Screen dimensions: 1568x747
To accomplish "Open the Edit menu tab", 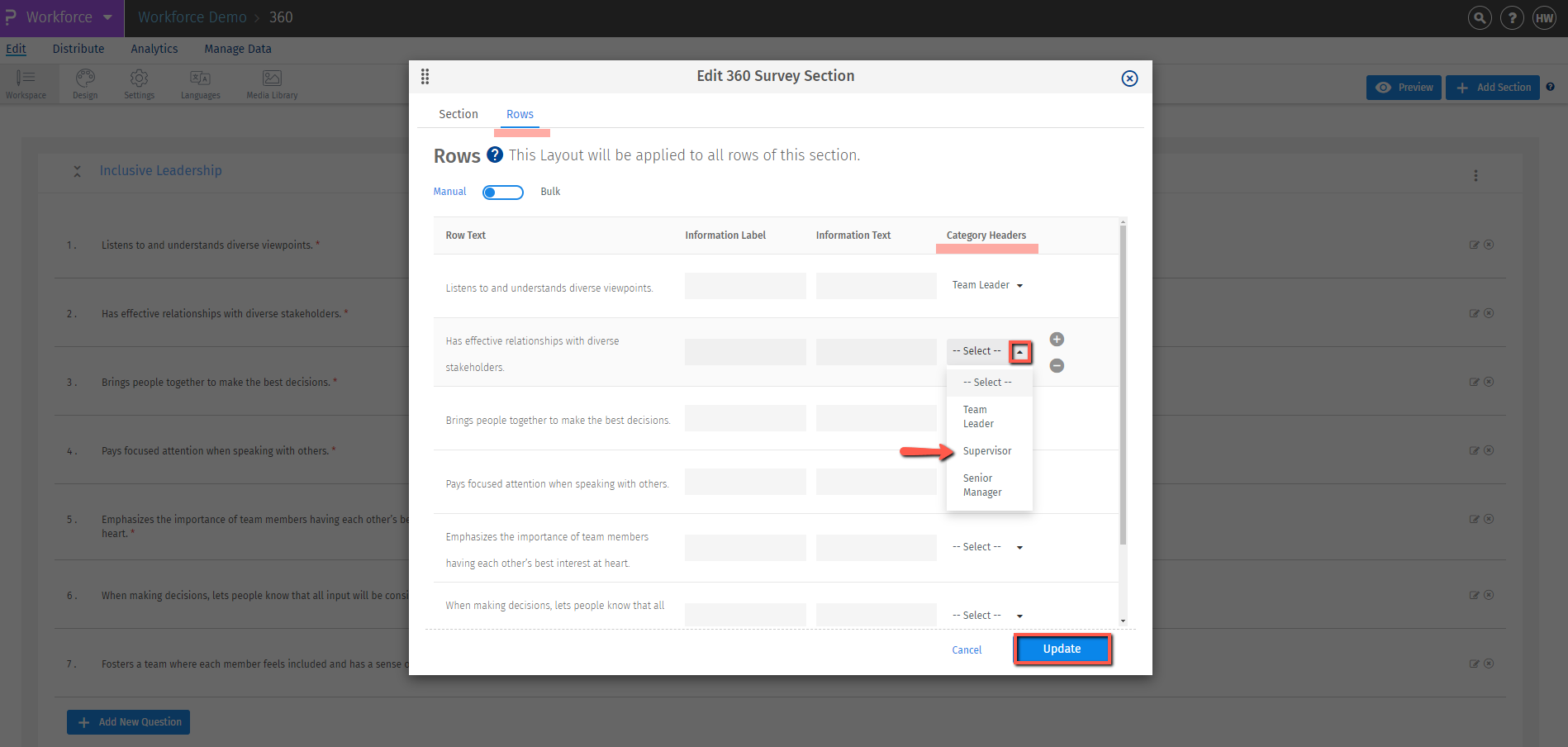I will pos(16,49).
